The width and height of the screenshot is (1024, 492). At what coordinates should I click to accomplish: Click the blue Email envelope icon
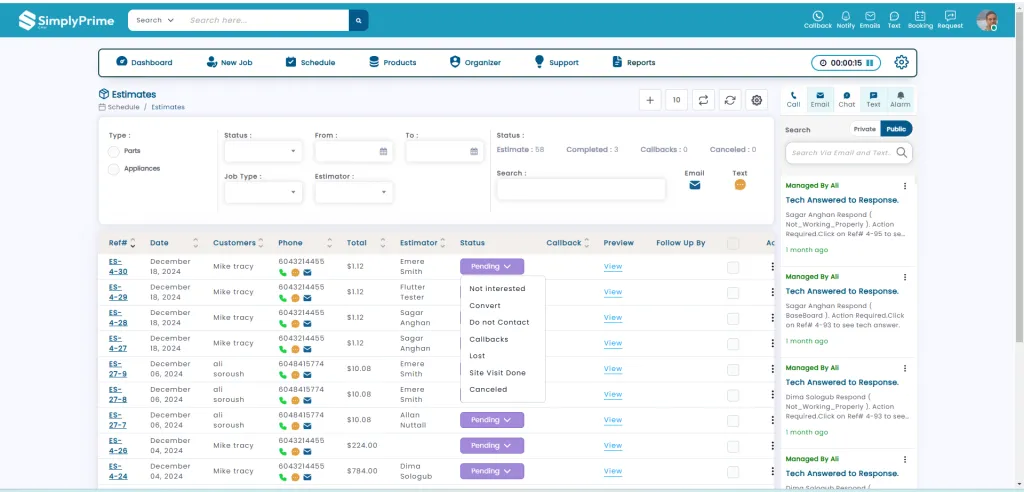tap(695, 185)
